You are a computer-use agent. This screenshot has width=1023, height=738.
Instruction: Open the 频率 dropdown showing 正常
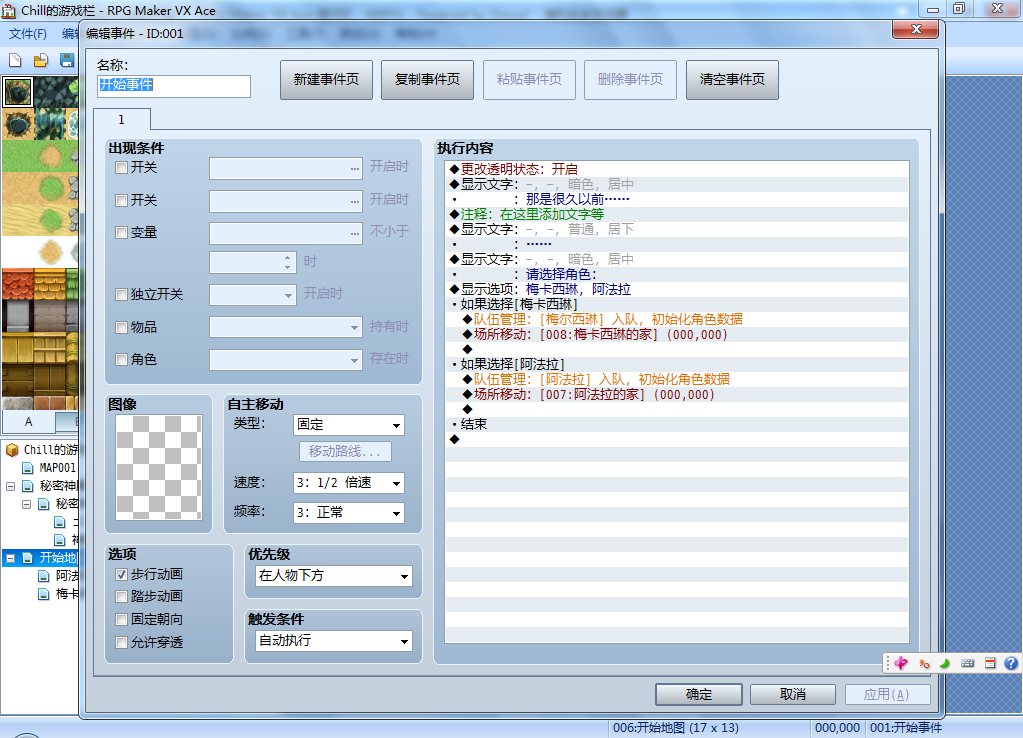[x=349, y=513]
